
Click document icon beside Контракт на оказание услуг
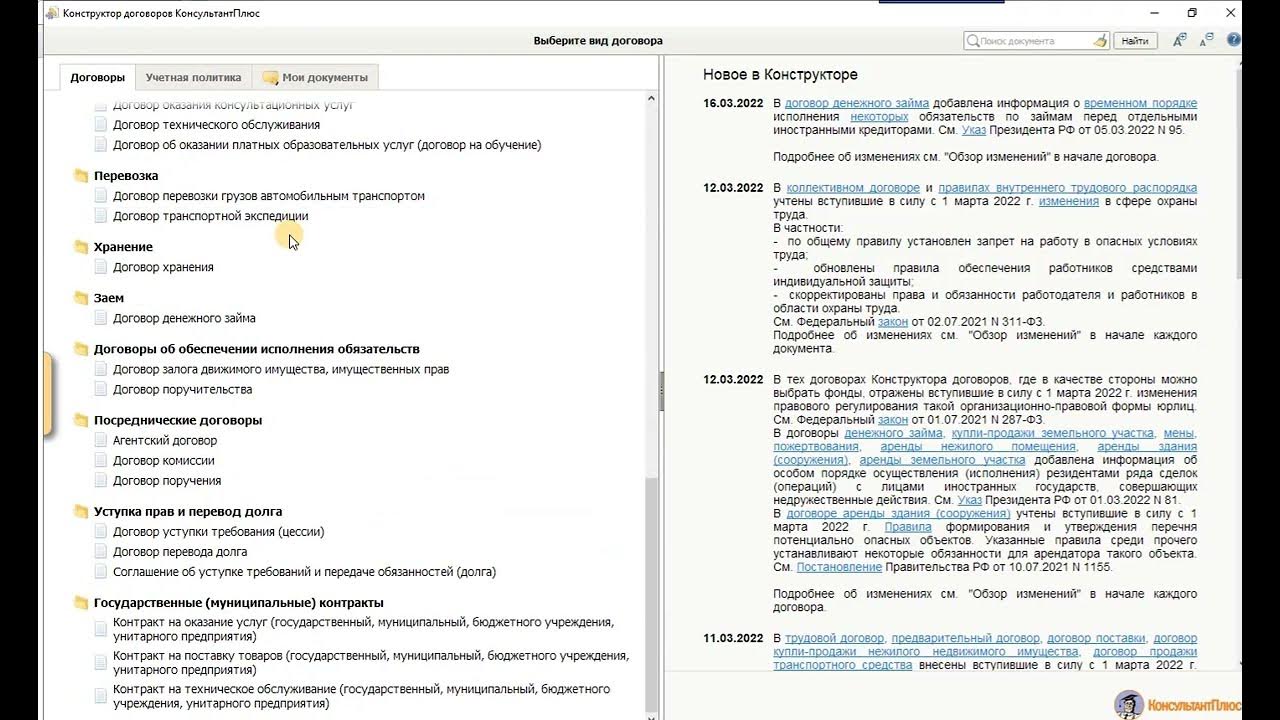100,628
